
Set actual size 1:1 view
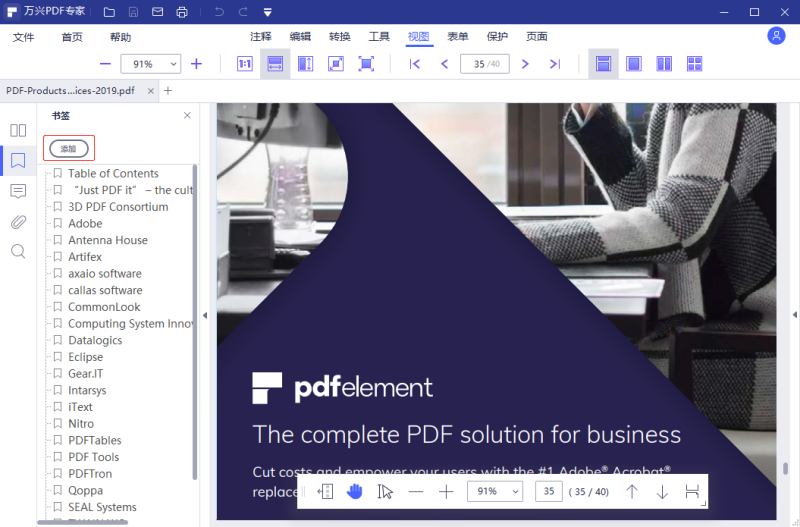[x=245, y=64]
